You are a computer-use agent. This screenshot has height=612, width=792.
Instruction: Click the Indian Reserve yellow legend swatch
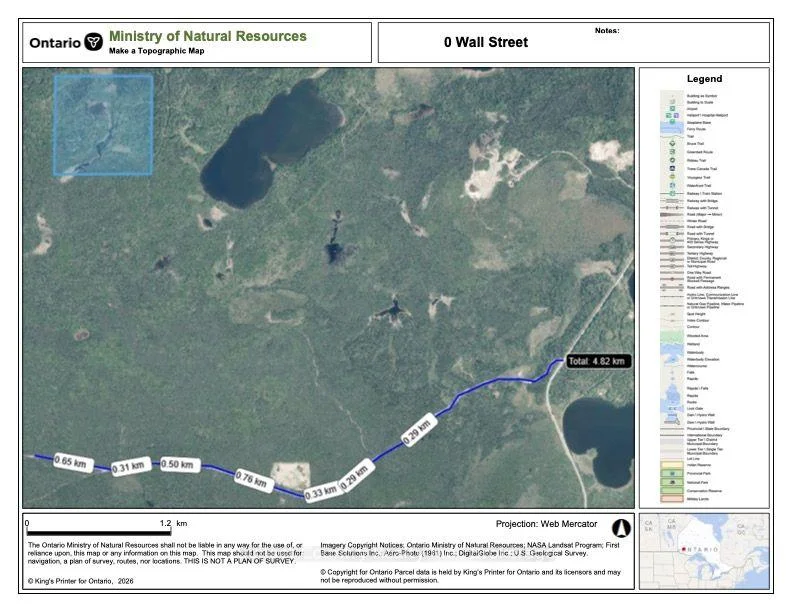click(672, 465)
